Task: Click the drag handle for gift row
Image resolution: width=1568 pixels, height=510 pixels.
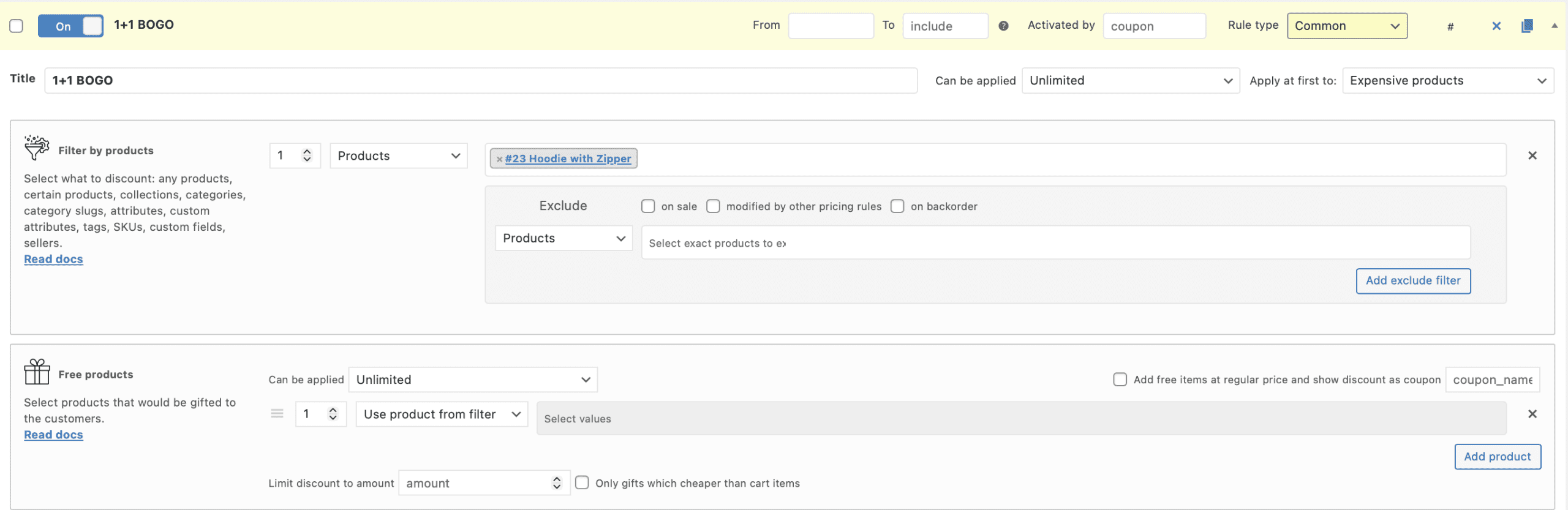Action: pyautogui.click(x=277, y=414)
